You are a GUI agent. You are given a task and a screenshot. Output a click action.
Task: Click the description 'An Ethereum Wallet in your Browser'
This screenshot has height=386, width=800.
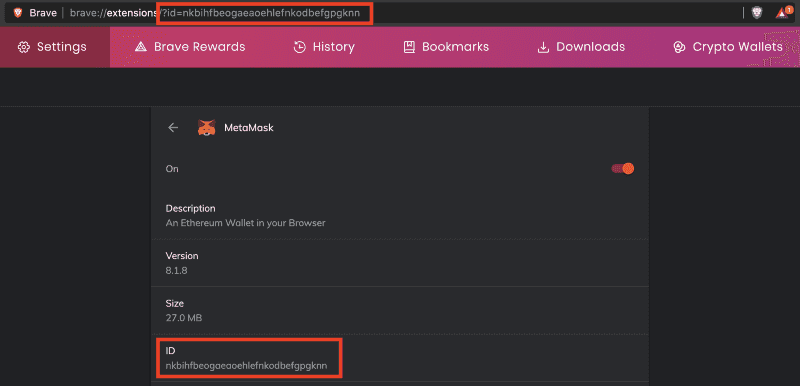click(x=245, y=223)
